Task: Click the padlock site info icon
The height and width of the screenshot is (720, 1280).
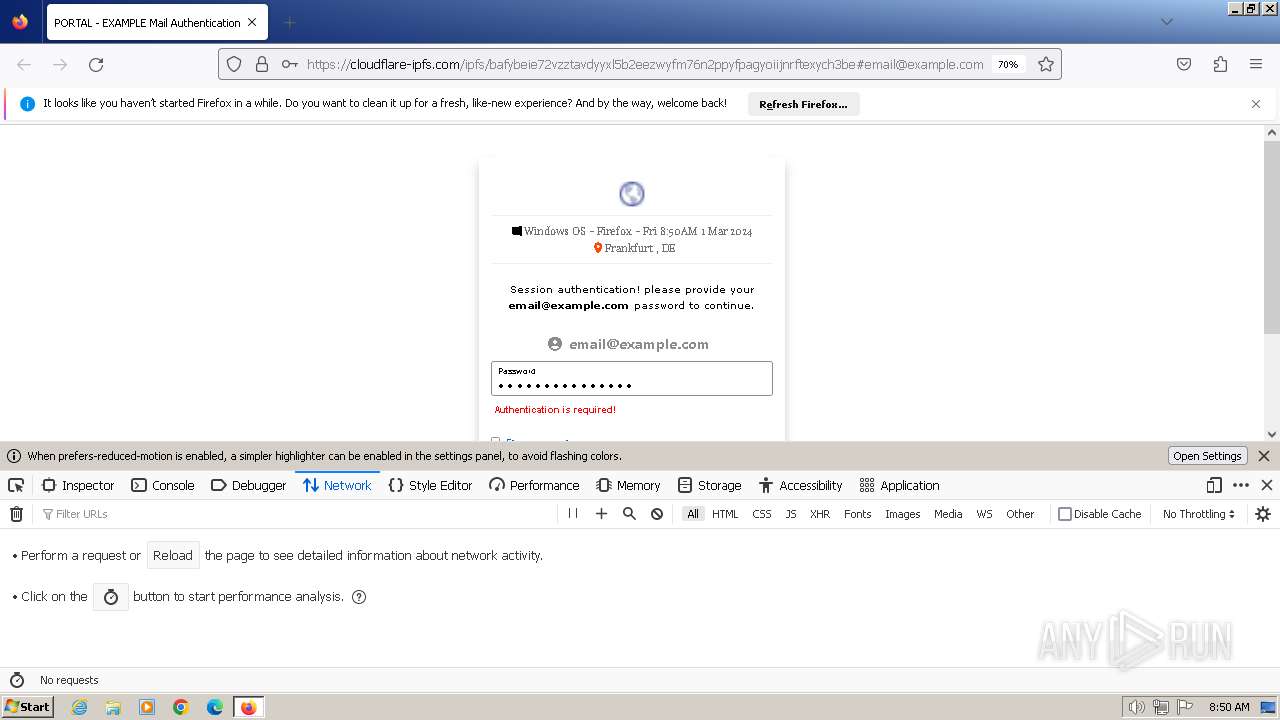Action: [x=262, y=64]
